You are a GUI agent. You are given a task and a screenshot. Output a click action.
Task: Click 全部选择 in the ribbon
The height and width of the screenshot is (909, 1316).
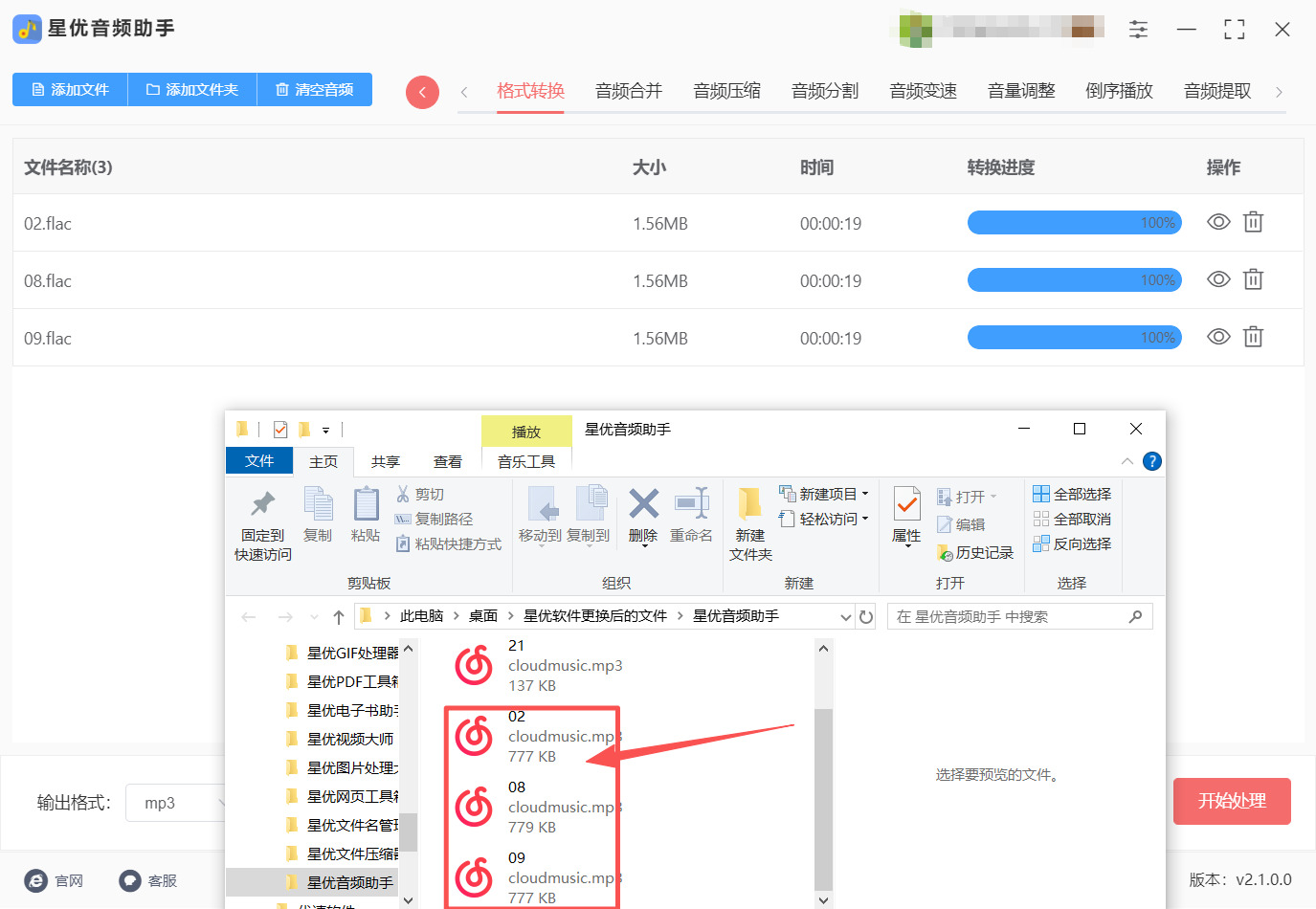point(1072,494)
